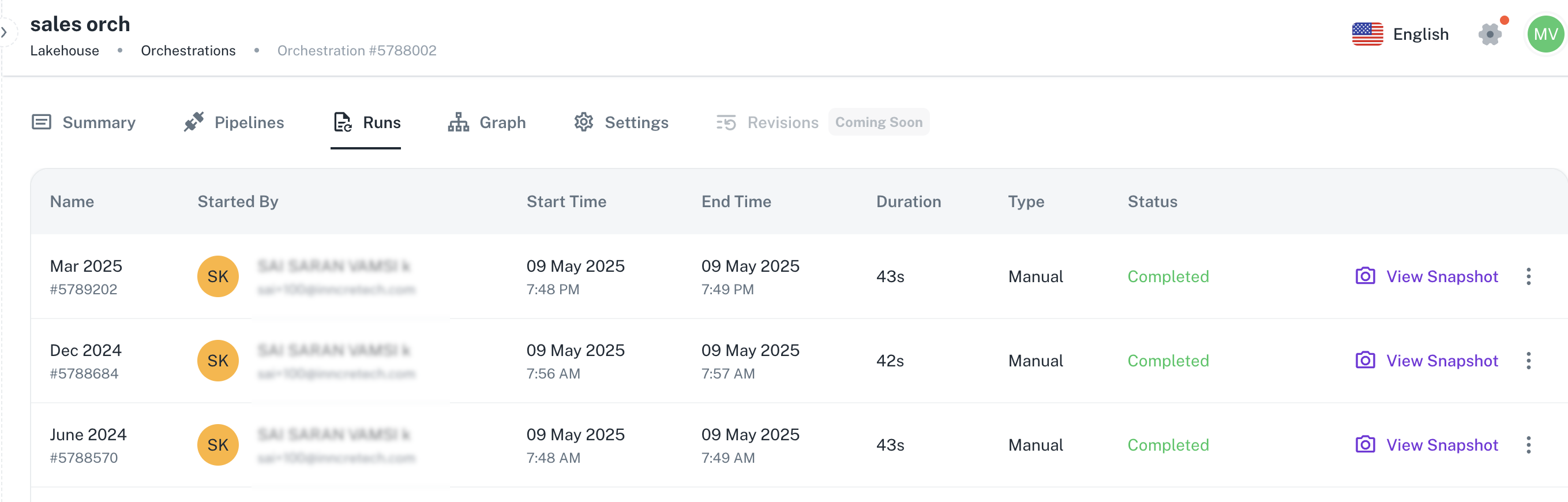
Task: Click the End Time column header
Action: point(736,201)
